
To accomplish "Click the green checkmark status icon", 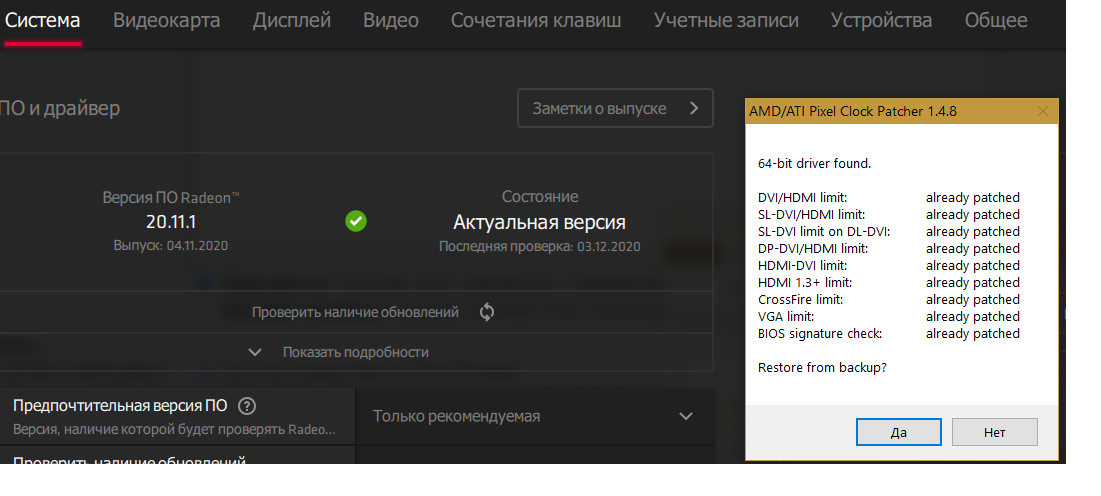I will 355,221.
